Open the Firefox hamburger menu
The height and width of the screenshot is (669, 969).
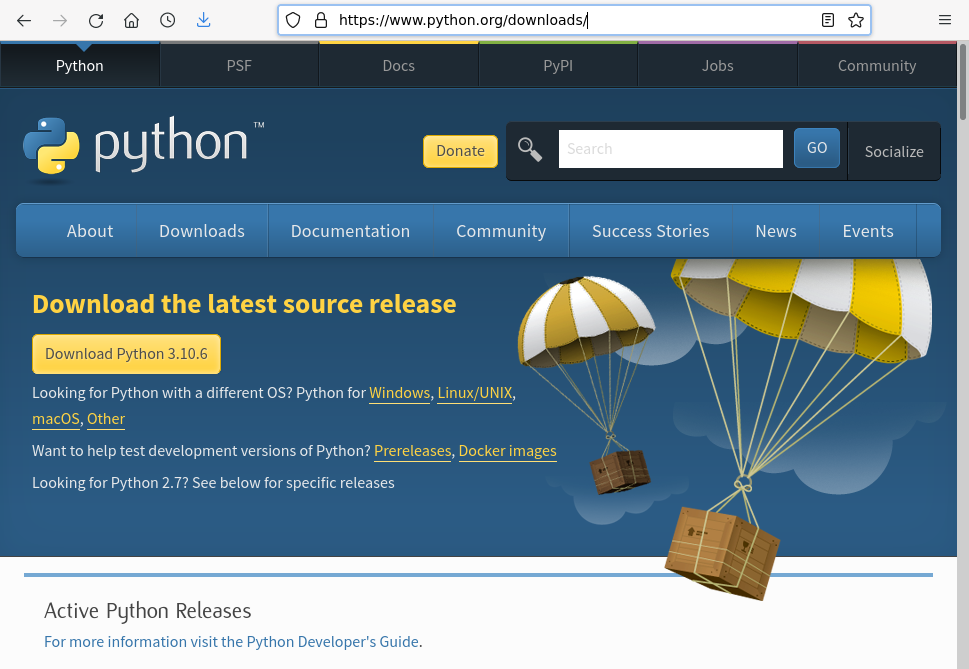click(x=944, y=19)
